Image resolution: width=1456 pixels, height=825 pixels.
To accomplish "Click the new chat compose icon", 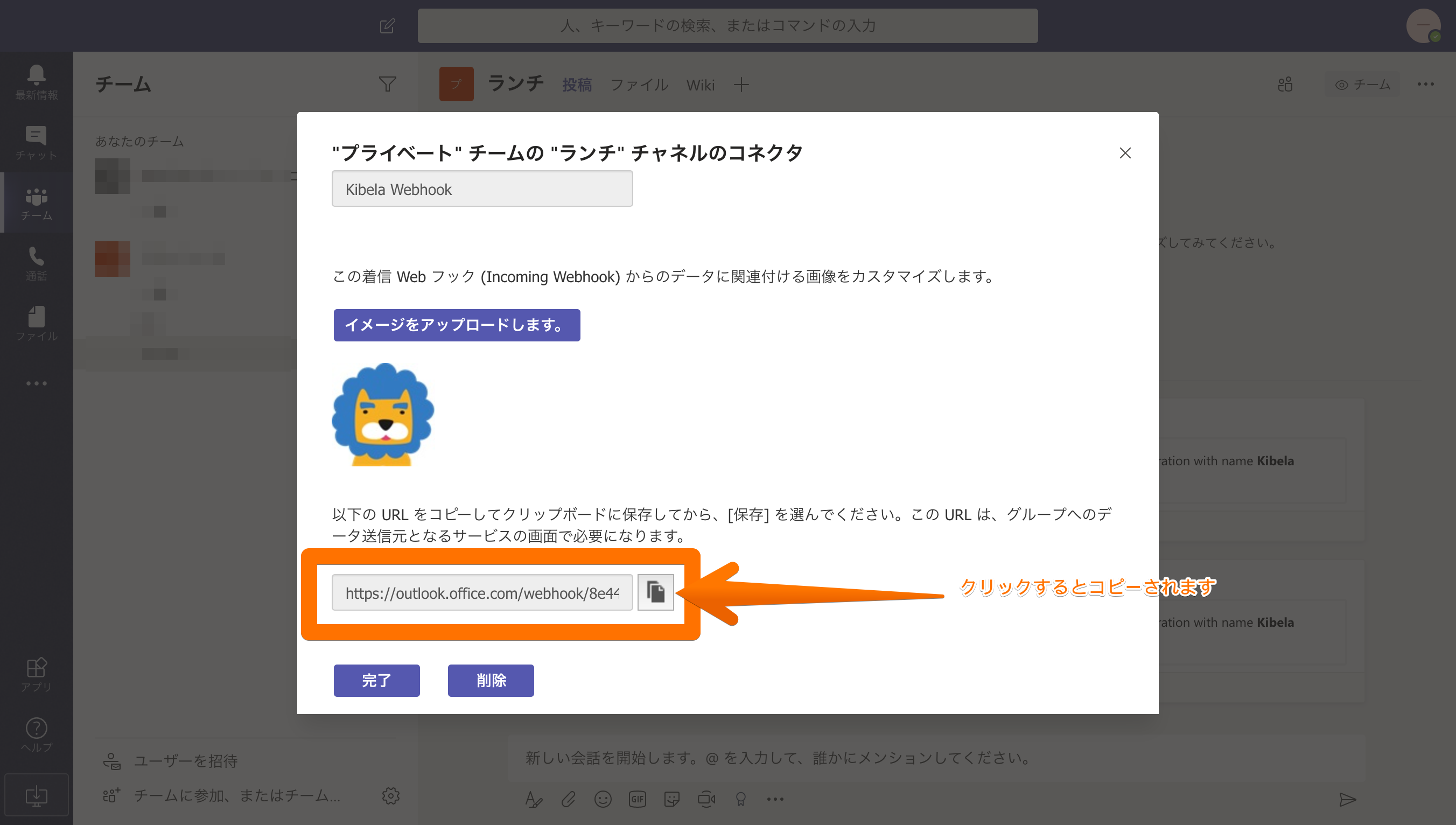I will click(x=387, y=26).
